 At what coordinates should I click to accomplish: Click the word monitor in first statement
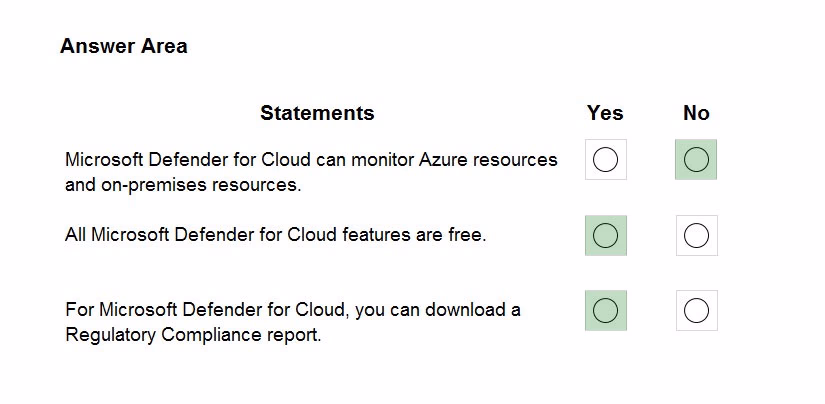[x=383, y=159]
